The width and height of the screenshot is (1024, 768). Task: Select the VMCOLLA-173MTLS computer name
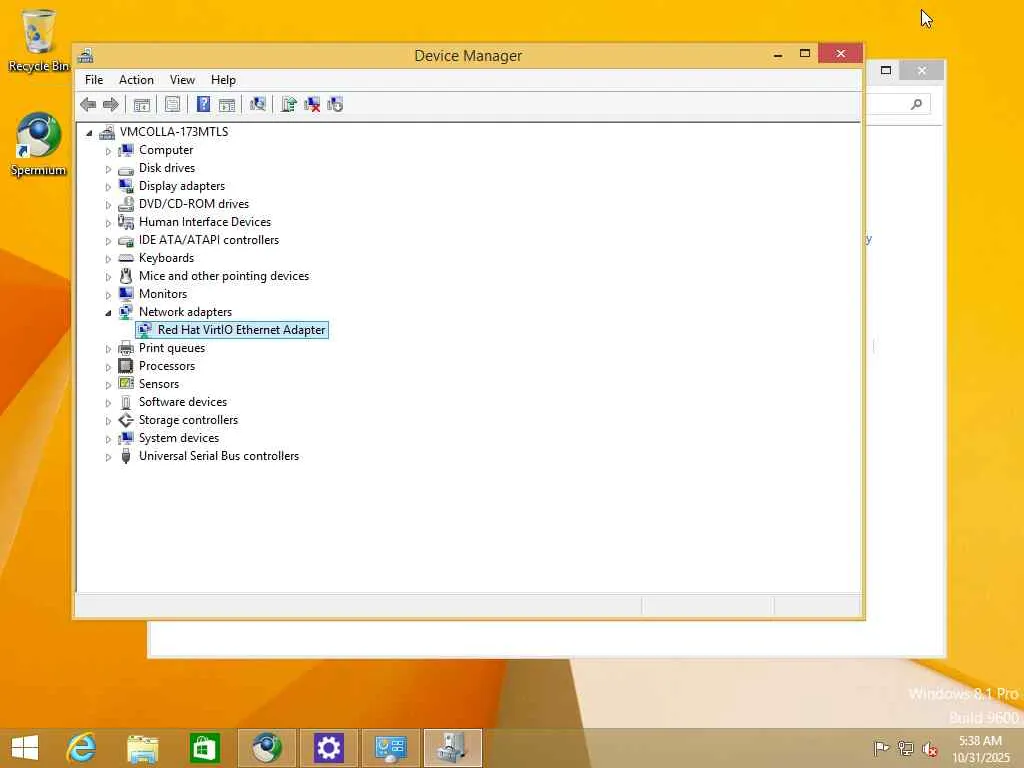[x=174, y=132]
